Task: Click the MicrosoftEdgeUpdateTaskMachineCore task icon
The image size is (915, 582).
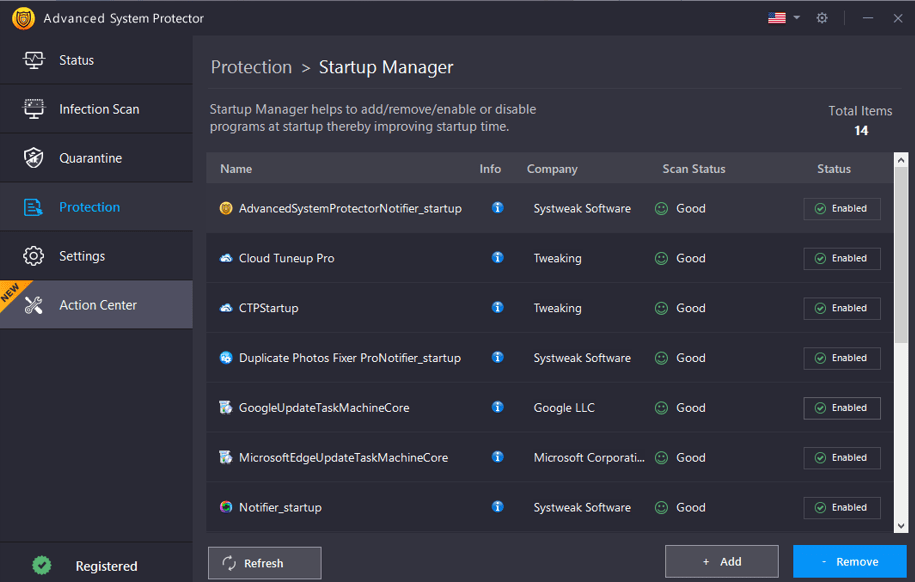Action: tap(226, 457)
